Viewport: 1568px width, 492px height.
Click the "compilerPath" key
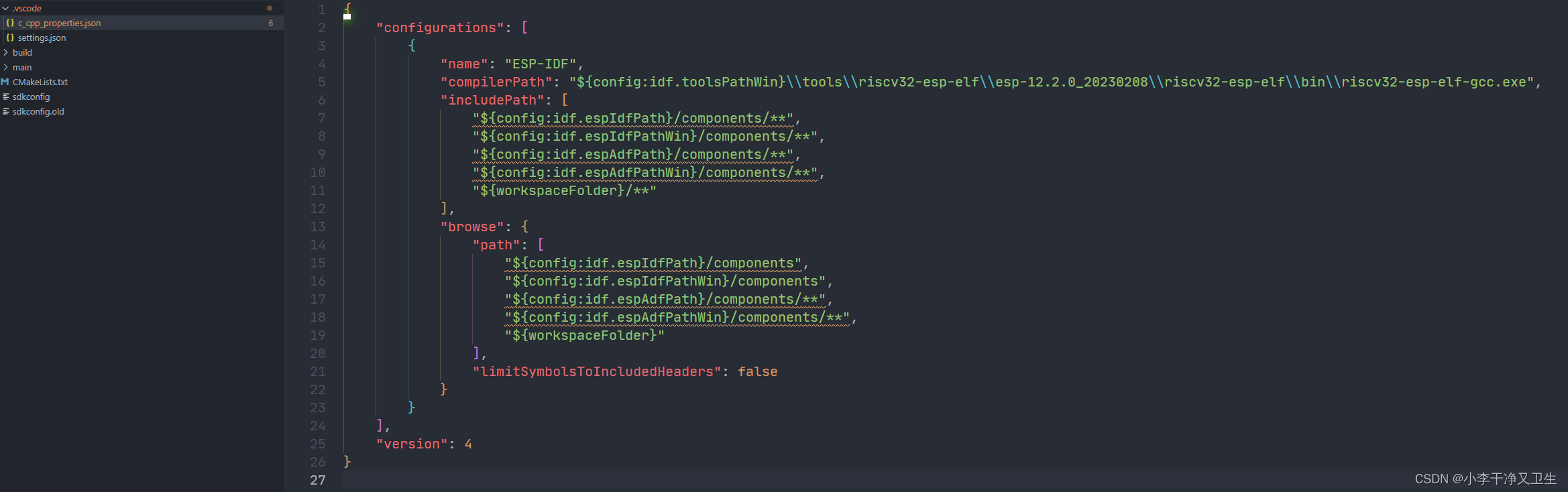(x=496, y=82)
